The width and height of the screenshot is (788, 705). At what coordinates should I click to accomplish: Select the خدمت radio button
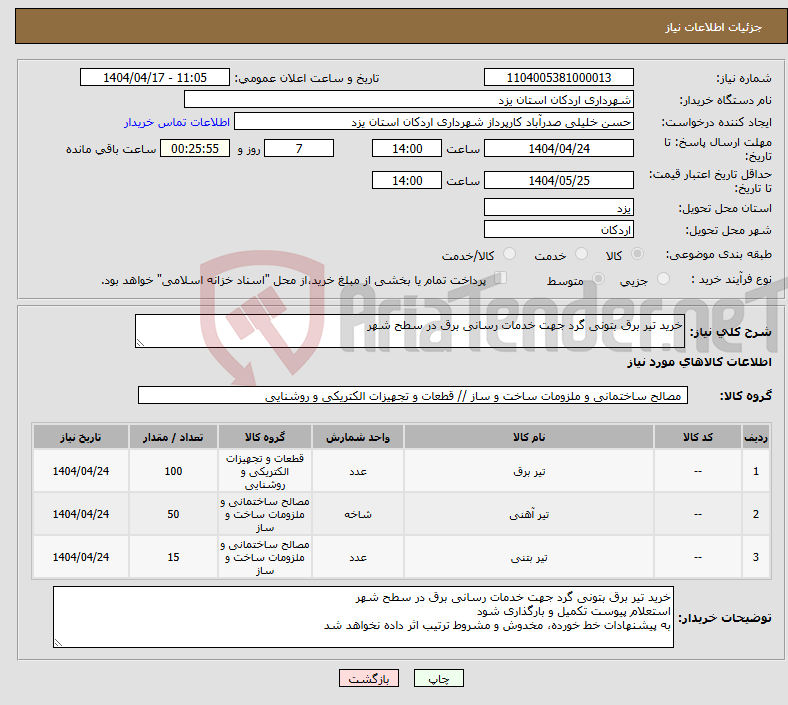(581, 254)
